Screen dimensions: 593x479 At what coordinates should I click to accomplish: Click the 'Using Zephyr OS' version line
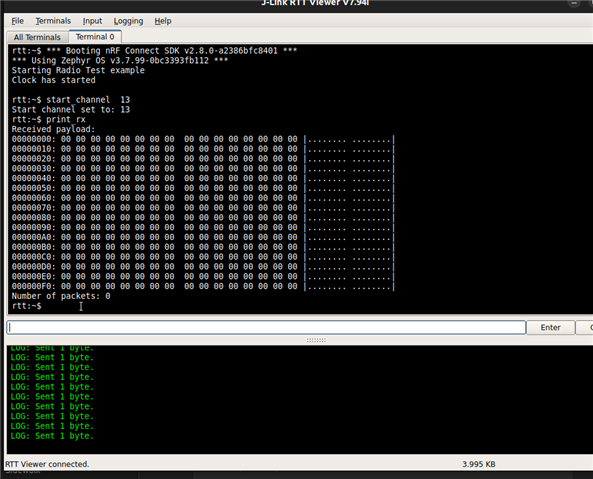(120, 60)
